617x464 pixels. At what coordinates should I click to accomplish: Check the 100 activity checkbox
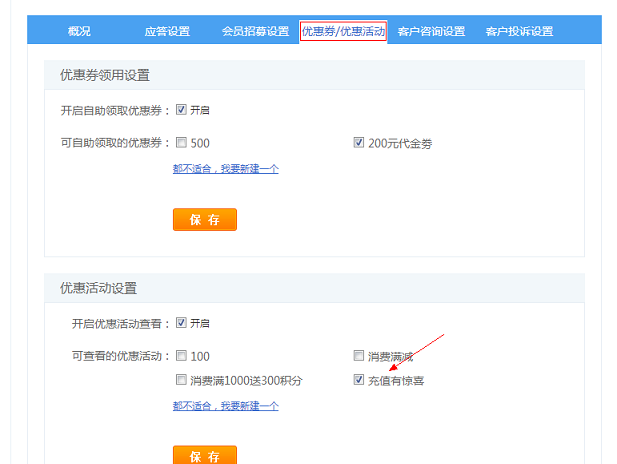(182, 356)
